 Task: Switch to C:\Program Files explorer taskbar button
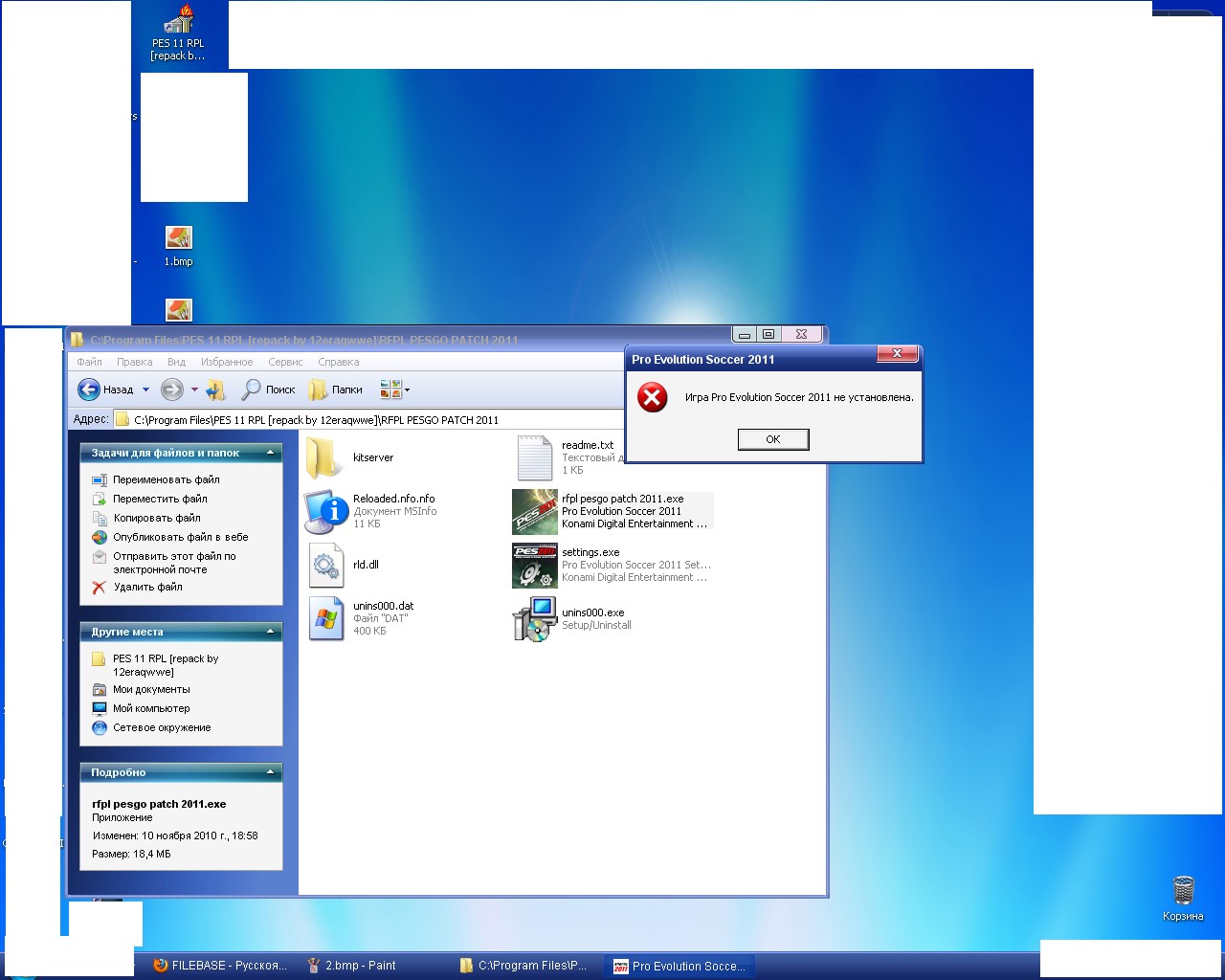524,966
